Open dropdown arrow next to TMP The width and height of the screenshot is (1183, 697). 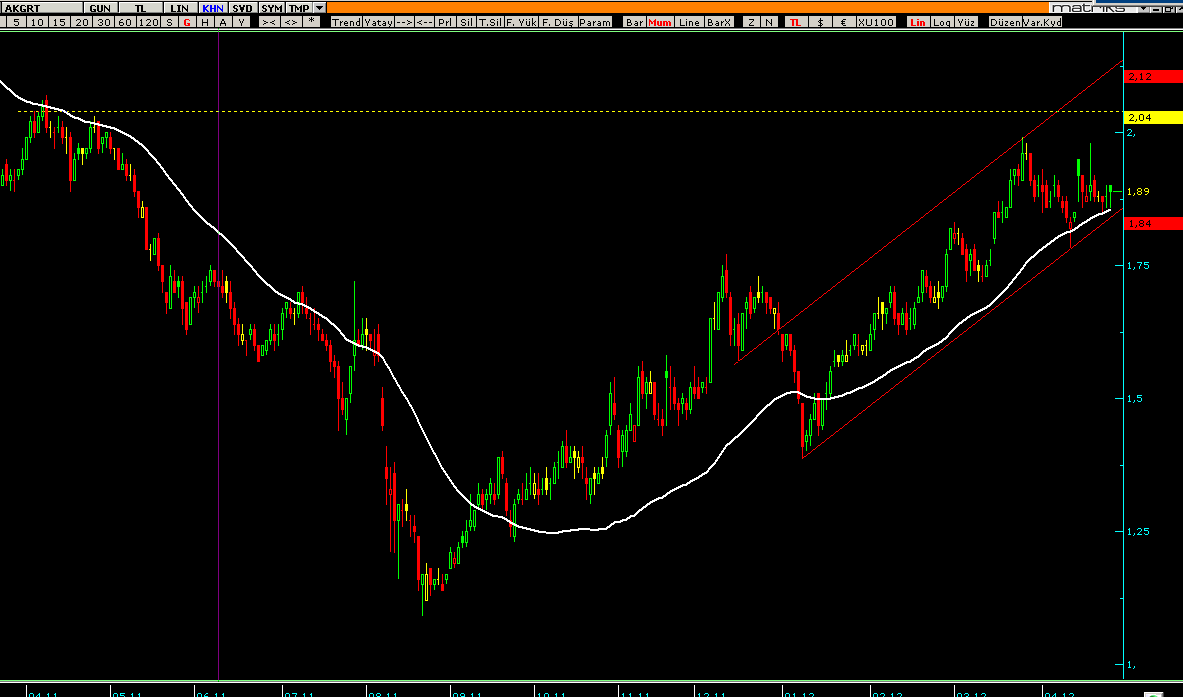(x=320, y=8)
